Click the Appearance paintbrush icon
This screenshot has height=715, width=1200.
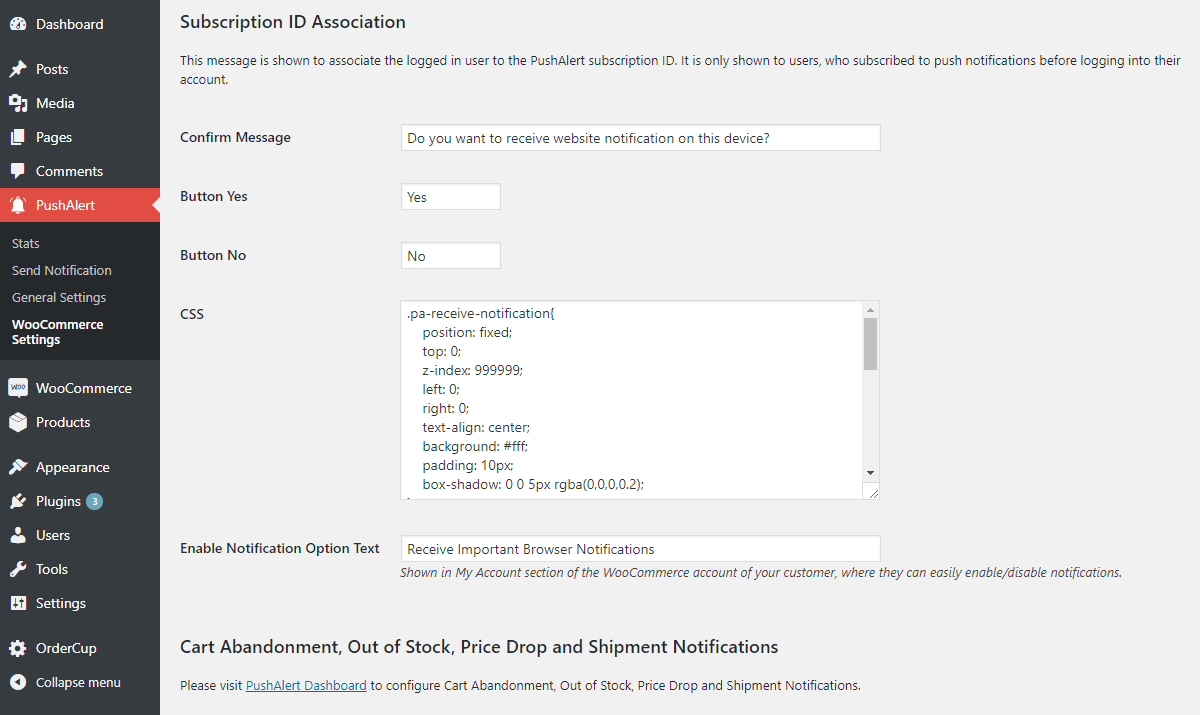point(18,467)
